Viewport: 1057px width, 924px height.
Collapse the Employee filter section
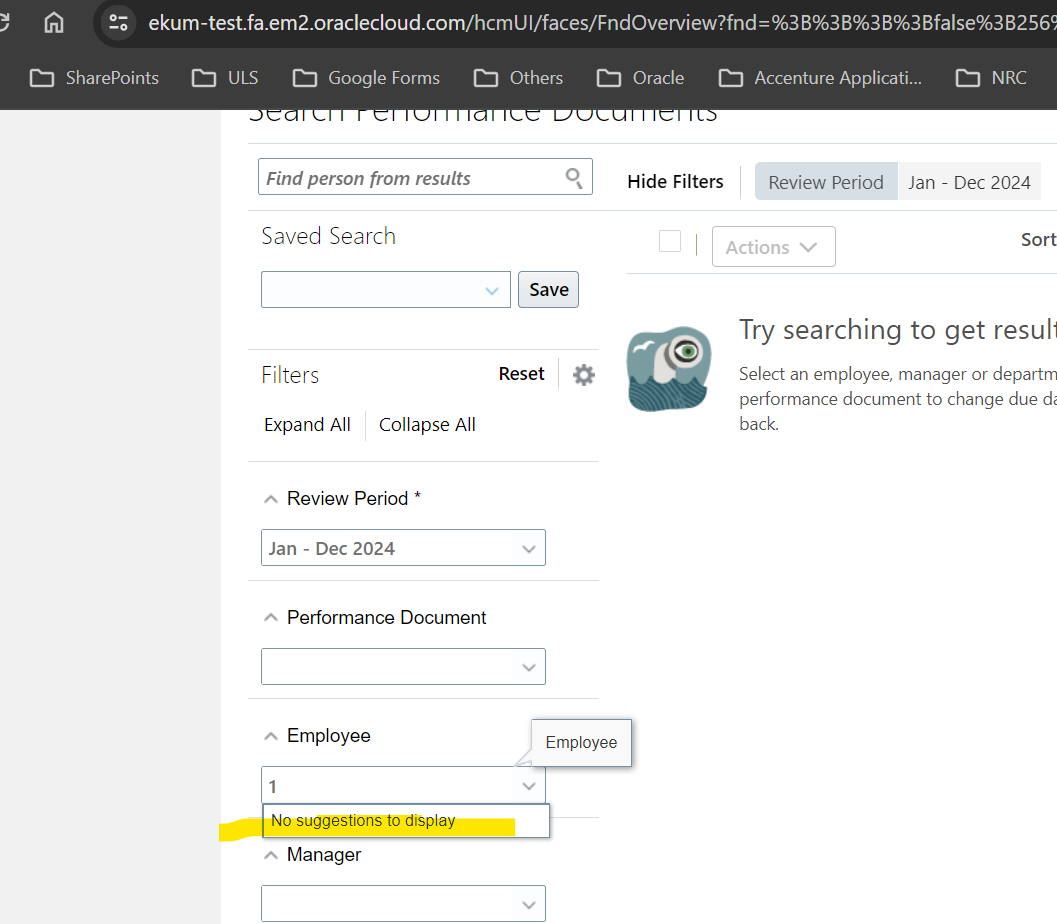click(270, 734)
